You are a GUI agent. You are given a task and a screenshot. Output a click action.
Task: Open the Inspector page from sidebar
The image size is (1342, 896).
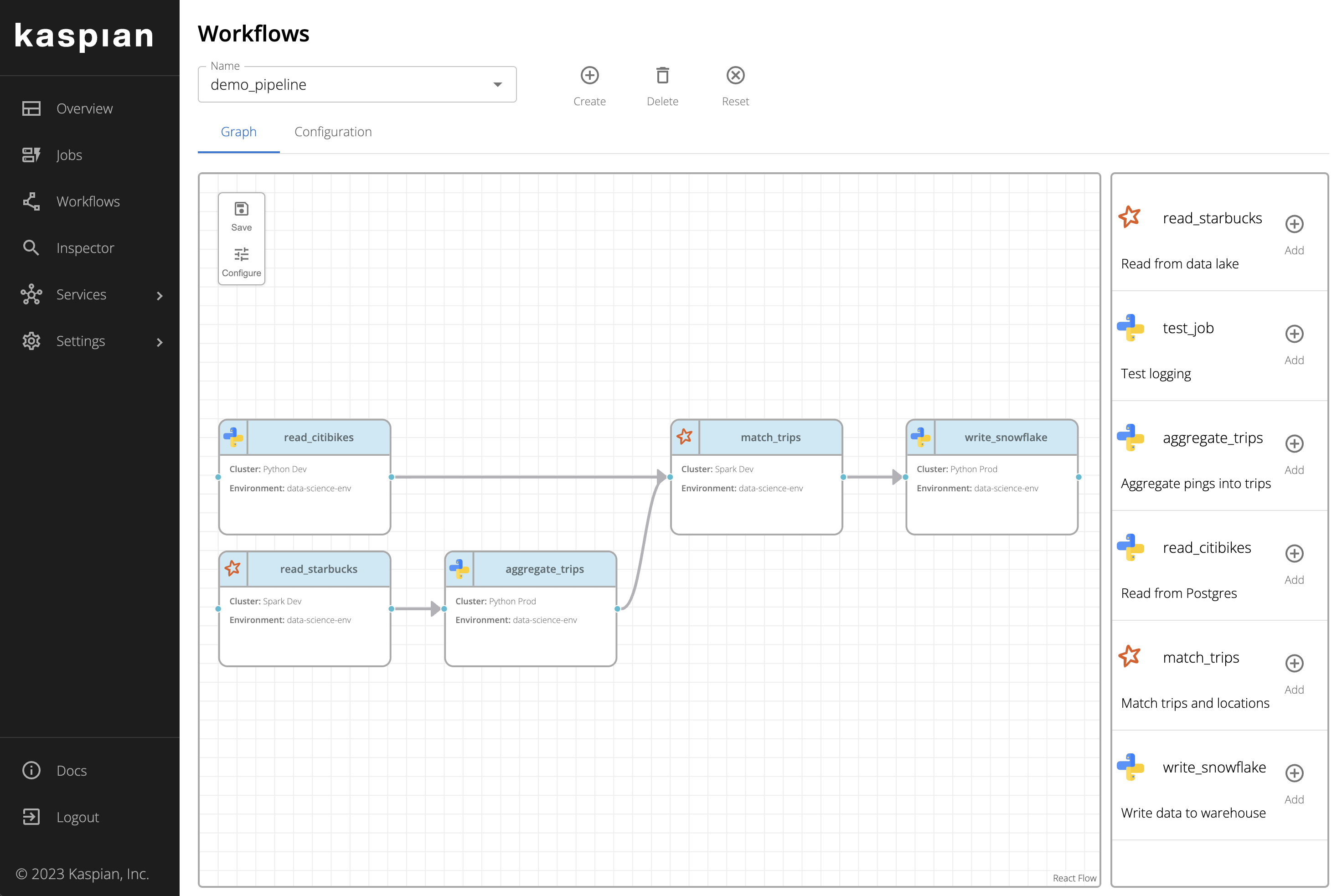pos(85,248)
